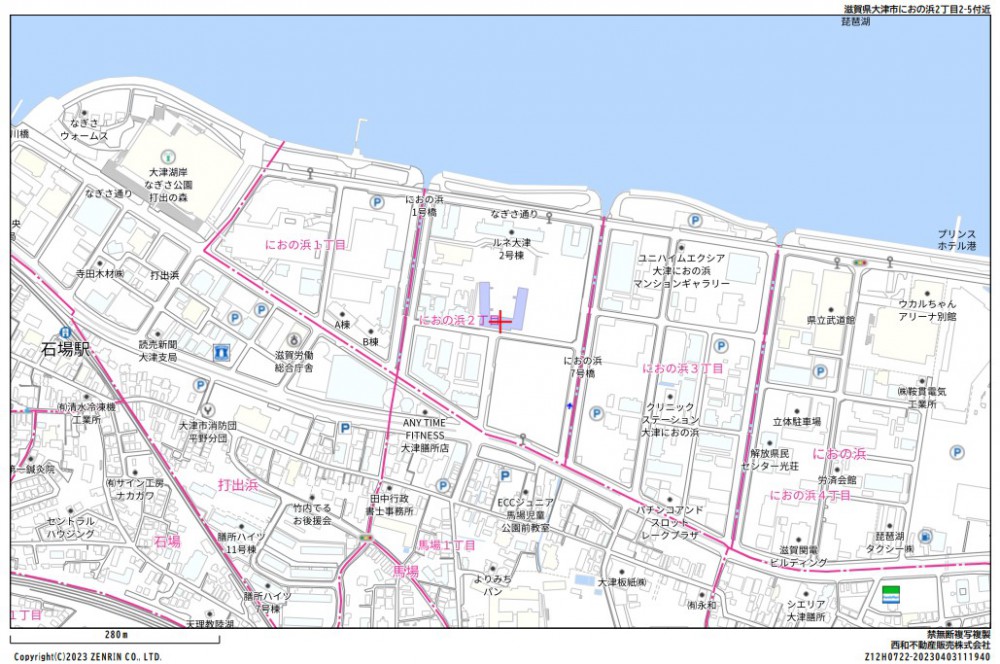Image resolution: width=1000 pixels, height=664 pixels.
Task: Click the parking icon above ユニハイムエクシア
Action: pyautogui.click(x=695, y=221)
